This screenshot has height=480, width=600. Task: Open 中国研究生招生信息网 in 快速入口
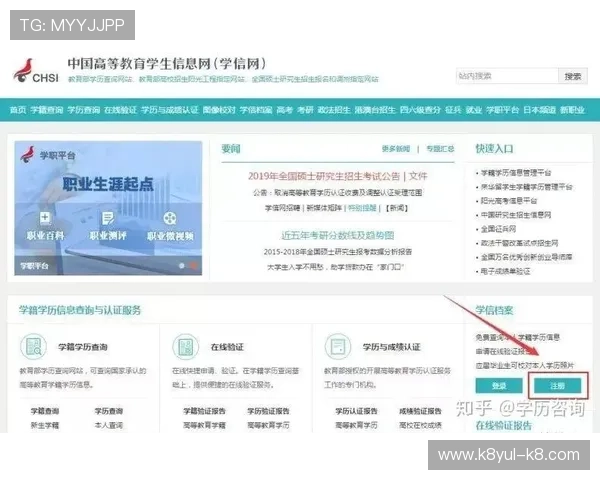[516, 215]
